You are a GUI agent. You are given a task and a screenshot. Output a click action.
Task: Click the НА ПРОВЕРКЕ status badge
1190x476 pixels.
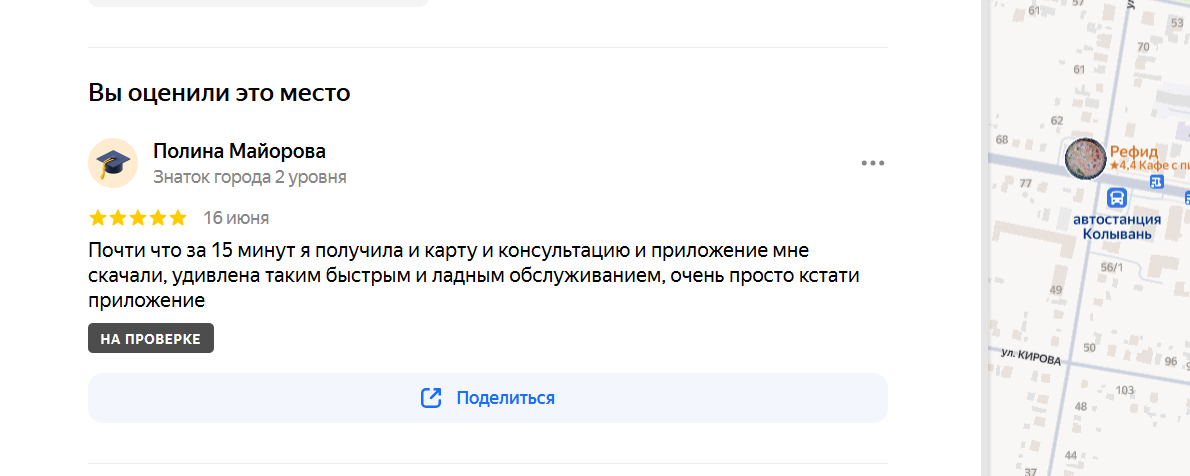click(x=151, y=339)
